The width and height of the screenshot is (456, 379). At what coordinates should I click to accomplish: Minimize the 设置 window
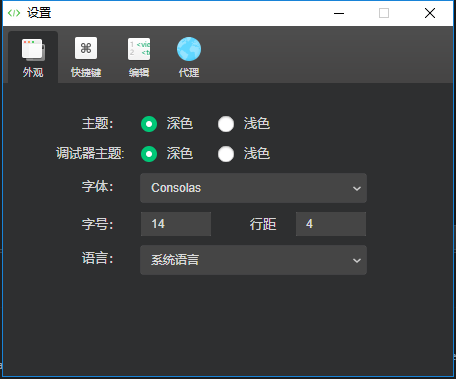pos(339,13)
